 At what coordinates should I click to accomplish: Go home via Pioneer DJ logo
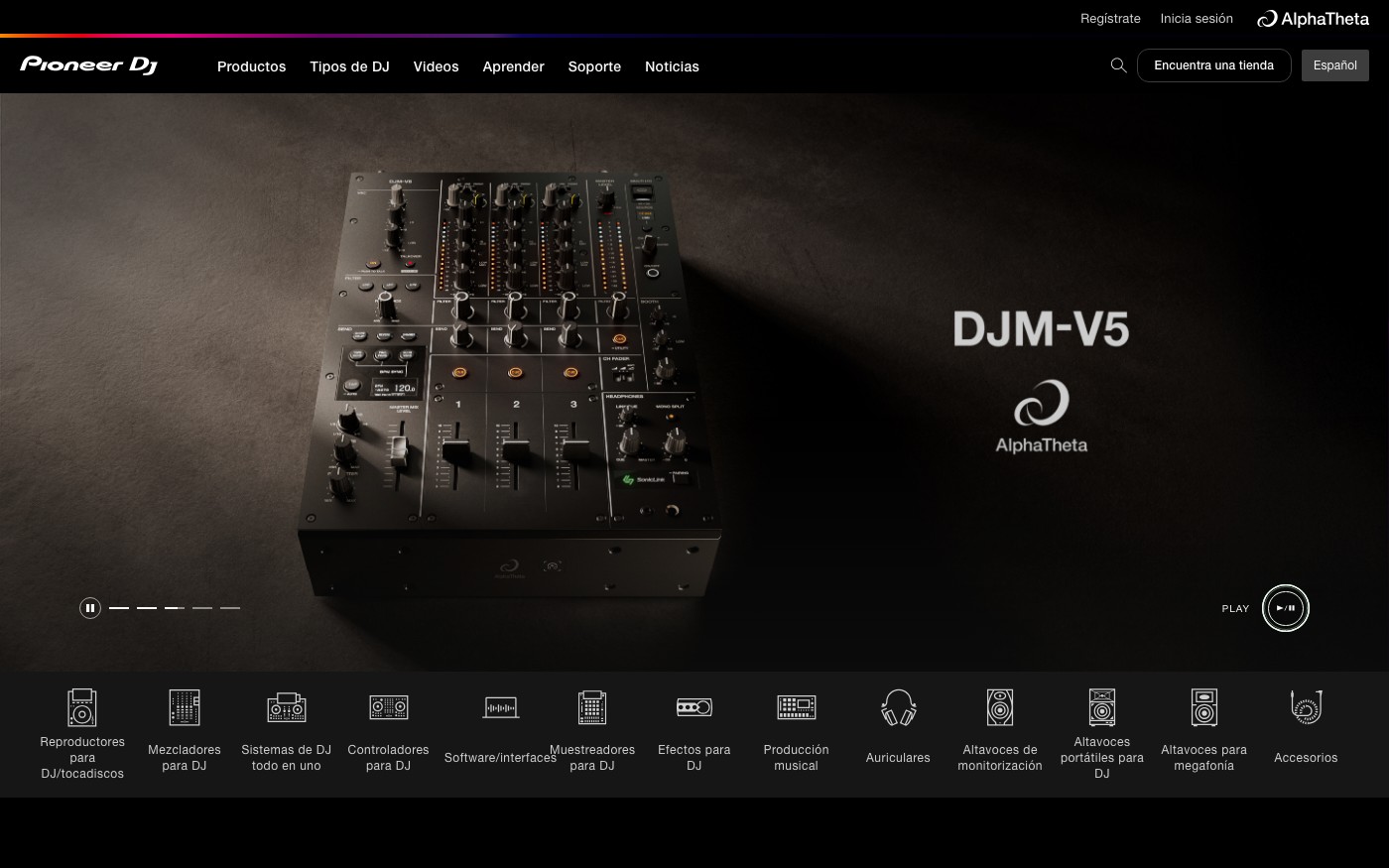[88, 65]
